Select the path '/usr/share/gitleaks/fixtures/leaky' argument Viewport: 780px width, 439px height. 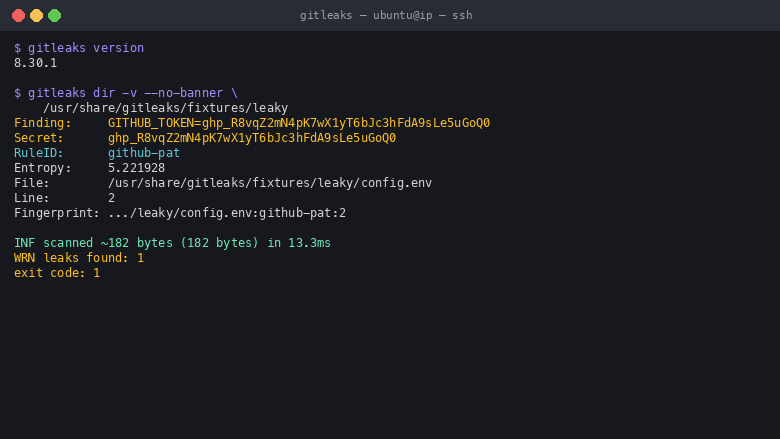(x=166, y=108)
